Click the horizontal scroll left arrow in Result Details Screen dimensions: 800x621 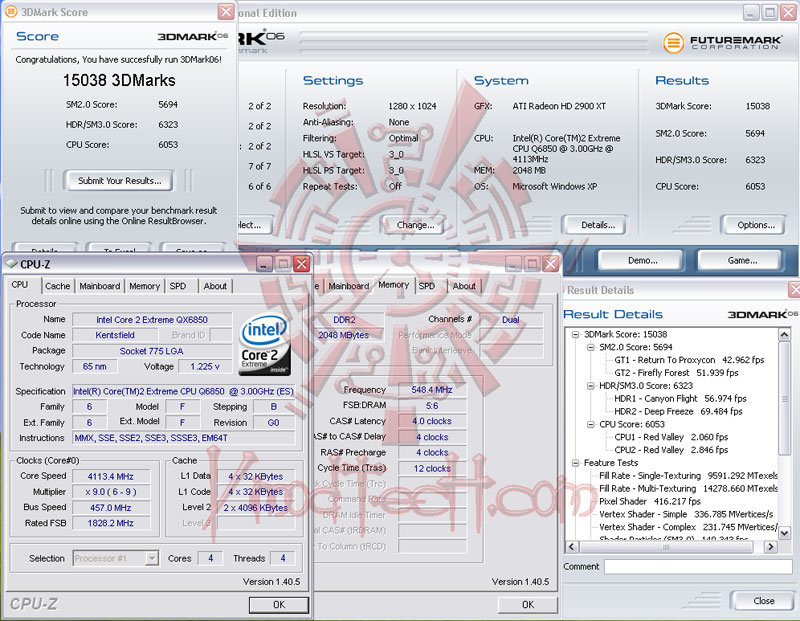click(571, 547)
